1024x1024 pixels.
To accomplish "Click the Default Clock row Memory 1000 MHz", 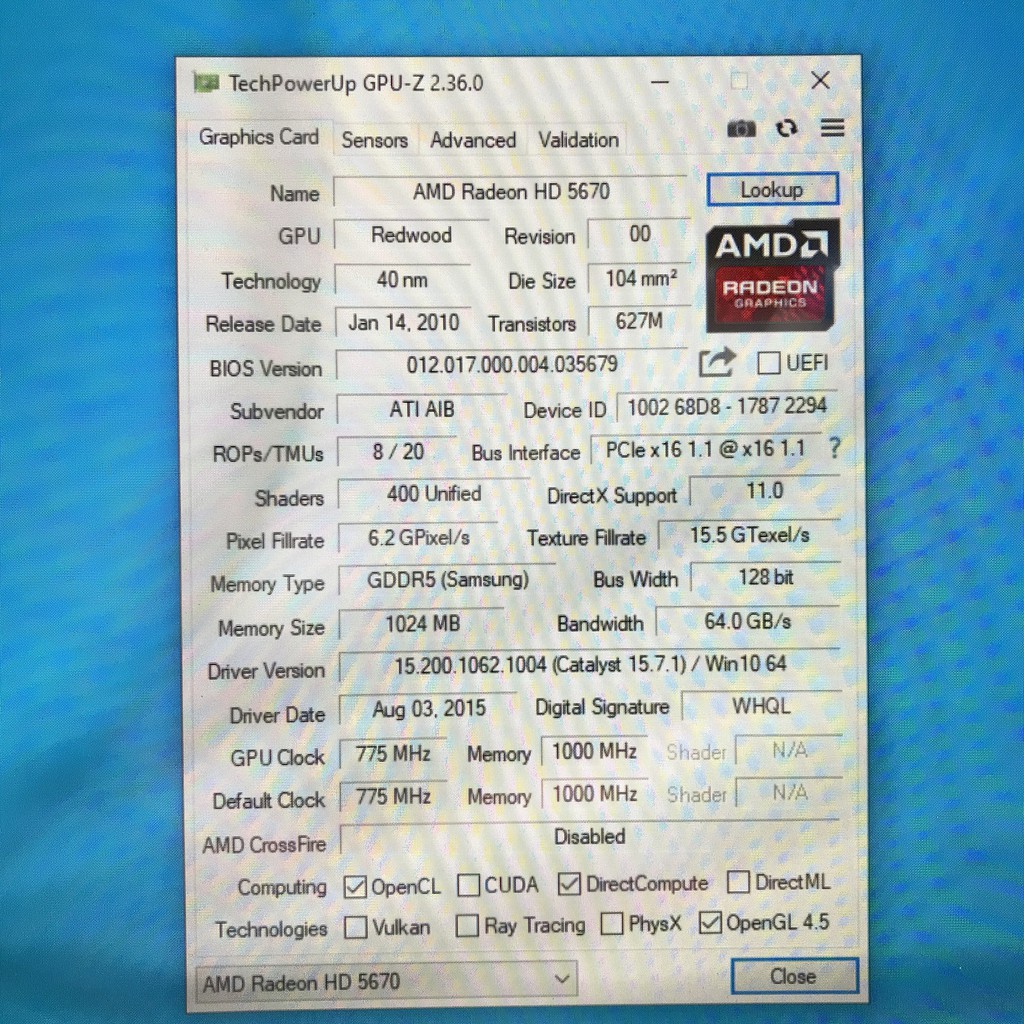I will (x=594, y=794).
